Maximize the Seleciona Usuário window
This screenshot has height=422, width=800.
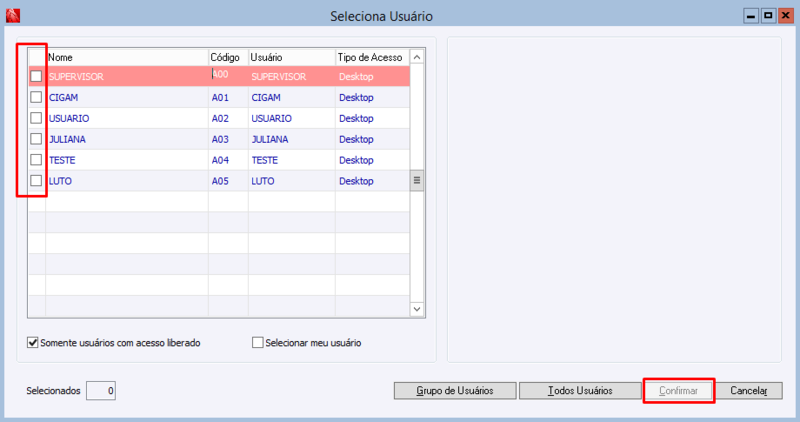coord(768,16)
